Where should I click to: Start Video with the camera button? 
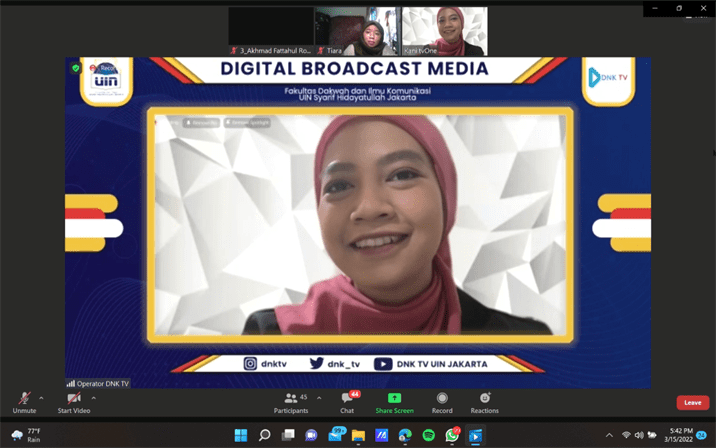[73, 400]
